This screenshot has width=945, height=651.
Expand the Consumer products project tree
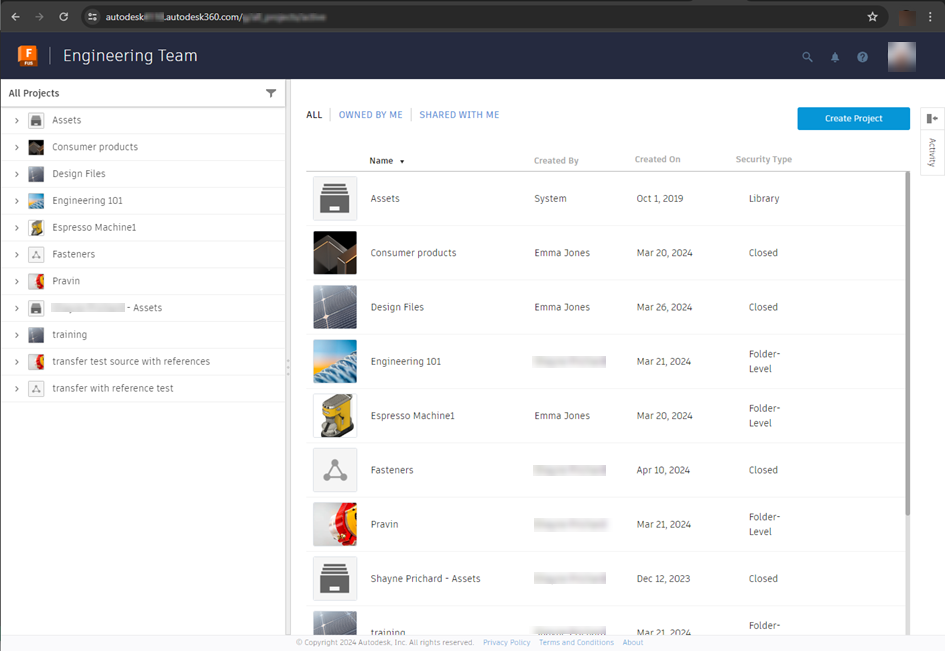pyautogui.click(x=14, y=146)
